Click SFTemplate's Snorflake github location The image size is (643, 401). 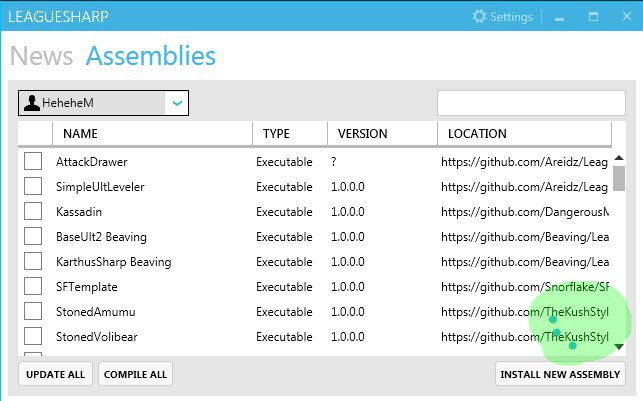(525, 287)
